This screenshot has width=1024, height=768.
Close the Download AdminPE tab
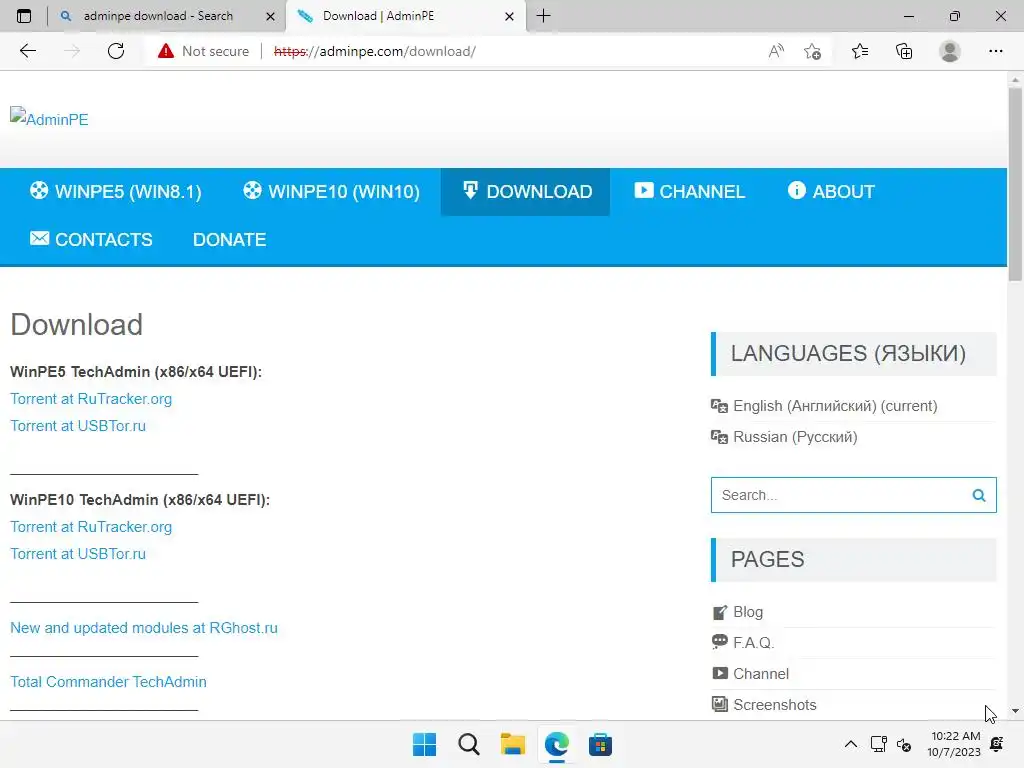point(509,16)
